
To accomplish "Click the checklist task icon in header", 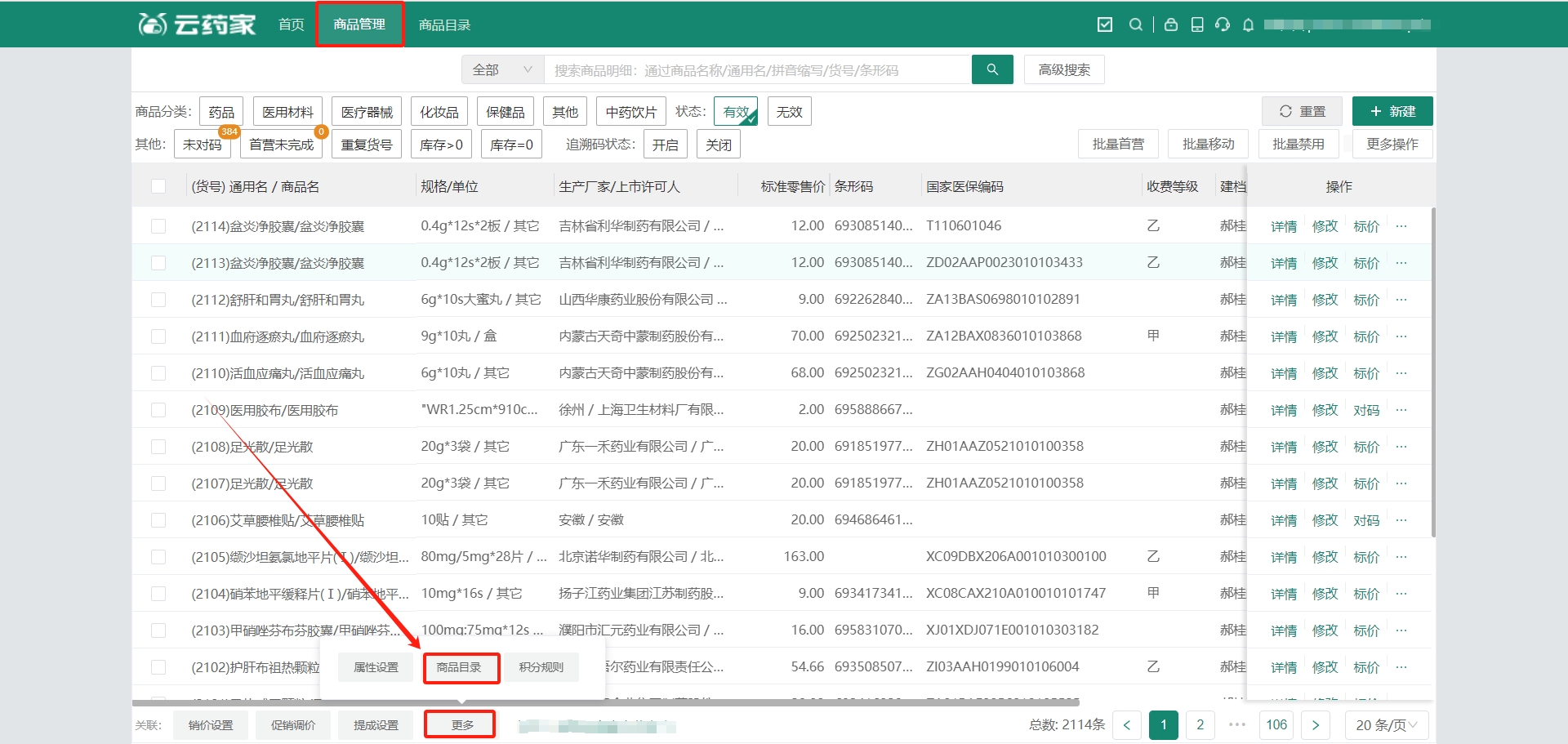I will coord(1104,25).
